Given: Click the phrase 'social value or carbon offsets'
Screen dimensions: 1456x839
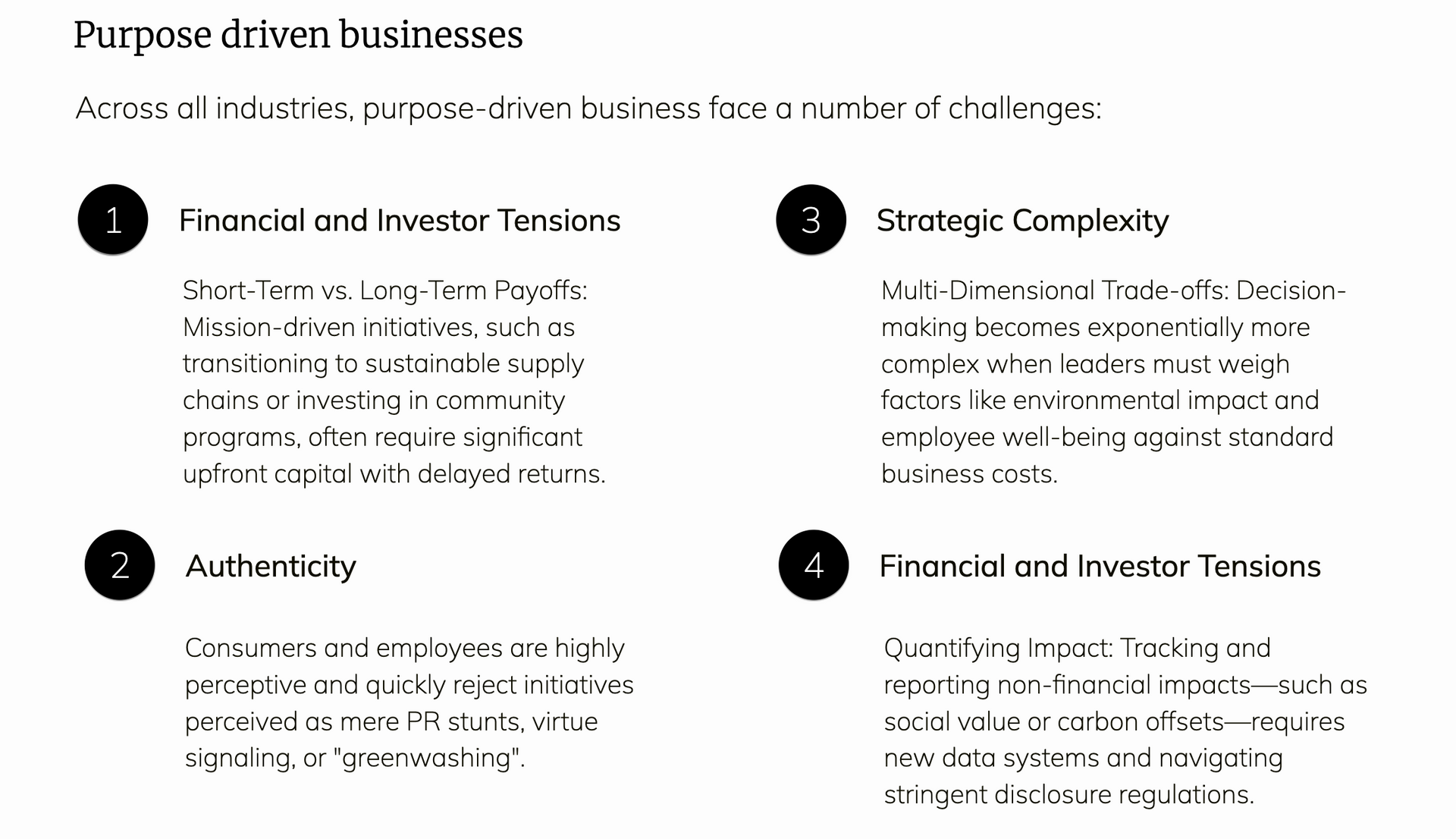Looking at the screenshot, I should [x=1054, y=721].
